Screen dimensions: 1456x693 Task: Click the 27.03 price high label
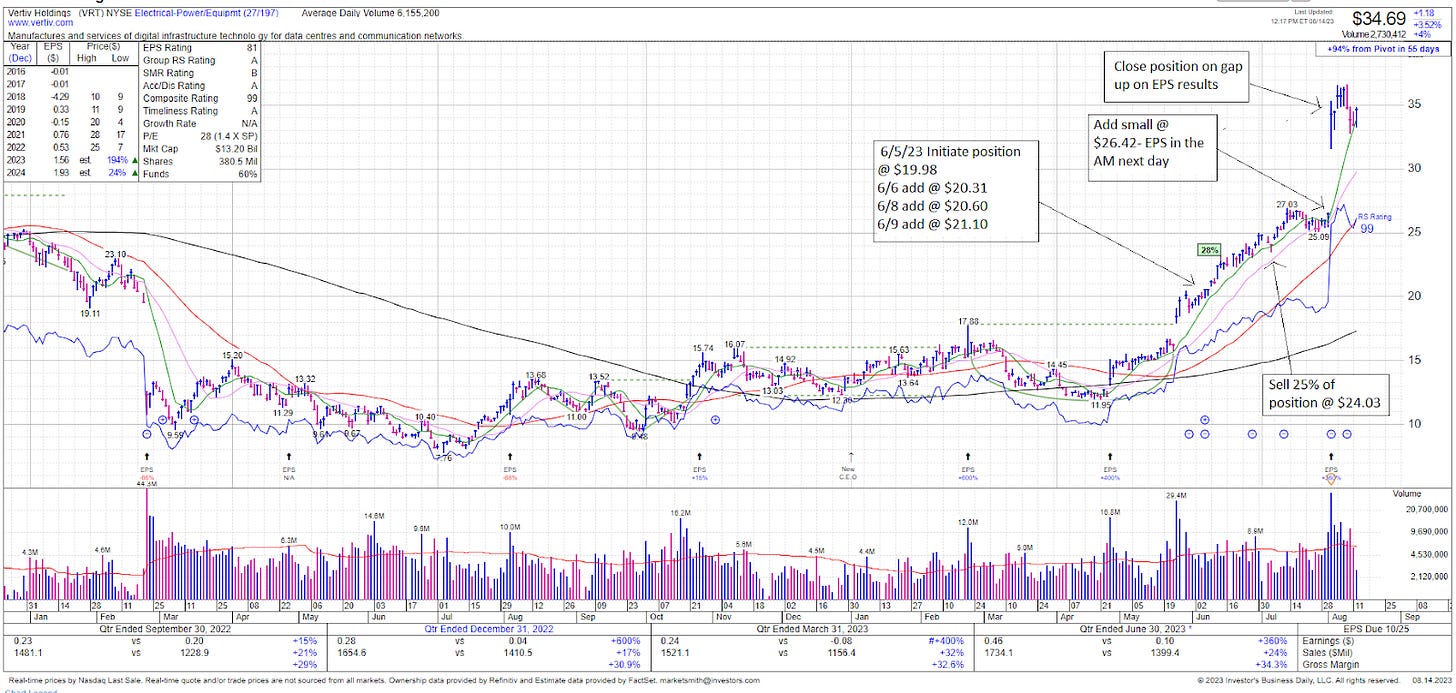pyautogui.click(x=1287, y=204)
